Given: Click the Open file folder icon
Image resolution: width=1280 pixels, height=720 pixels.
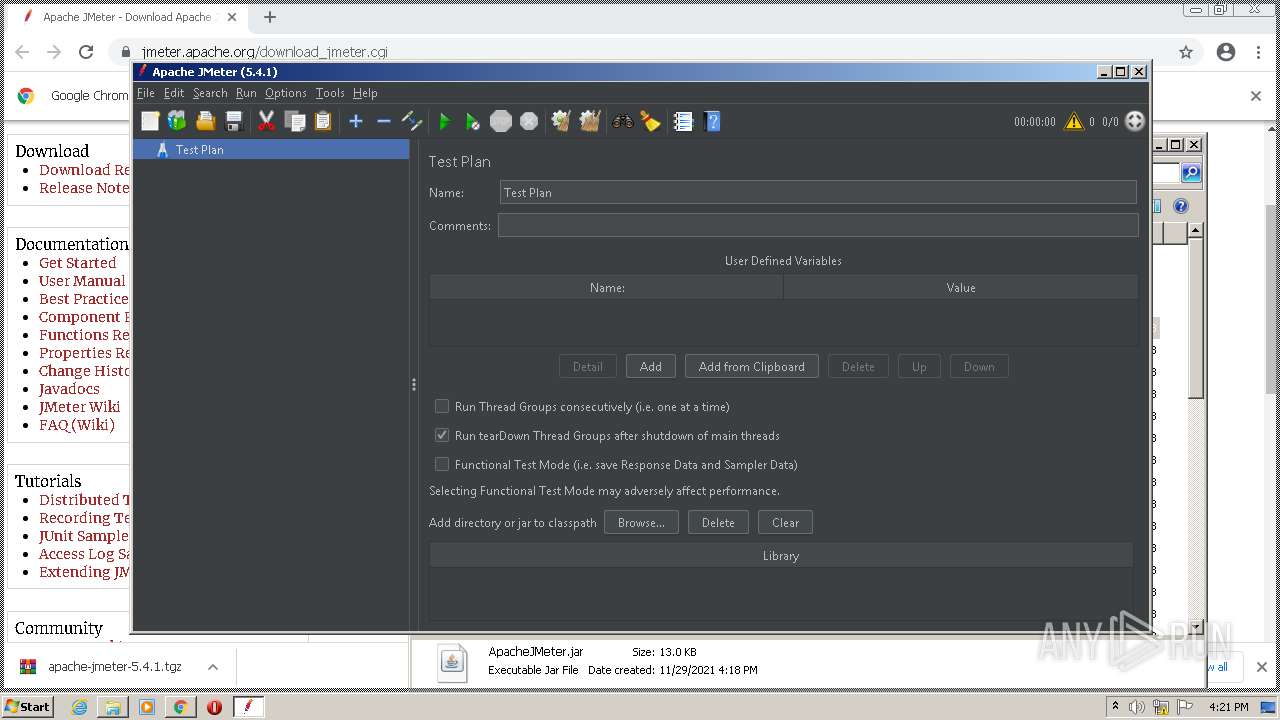Looking at the screenshot, I should 205,121.
